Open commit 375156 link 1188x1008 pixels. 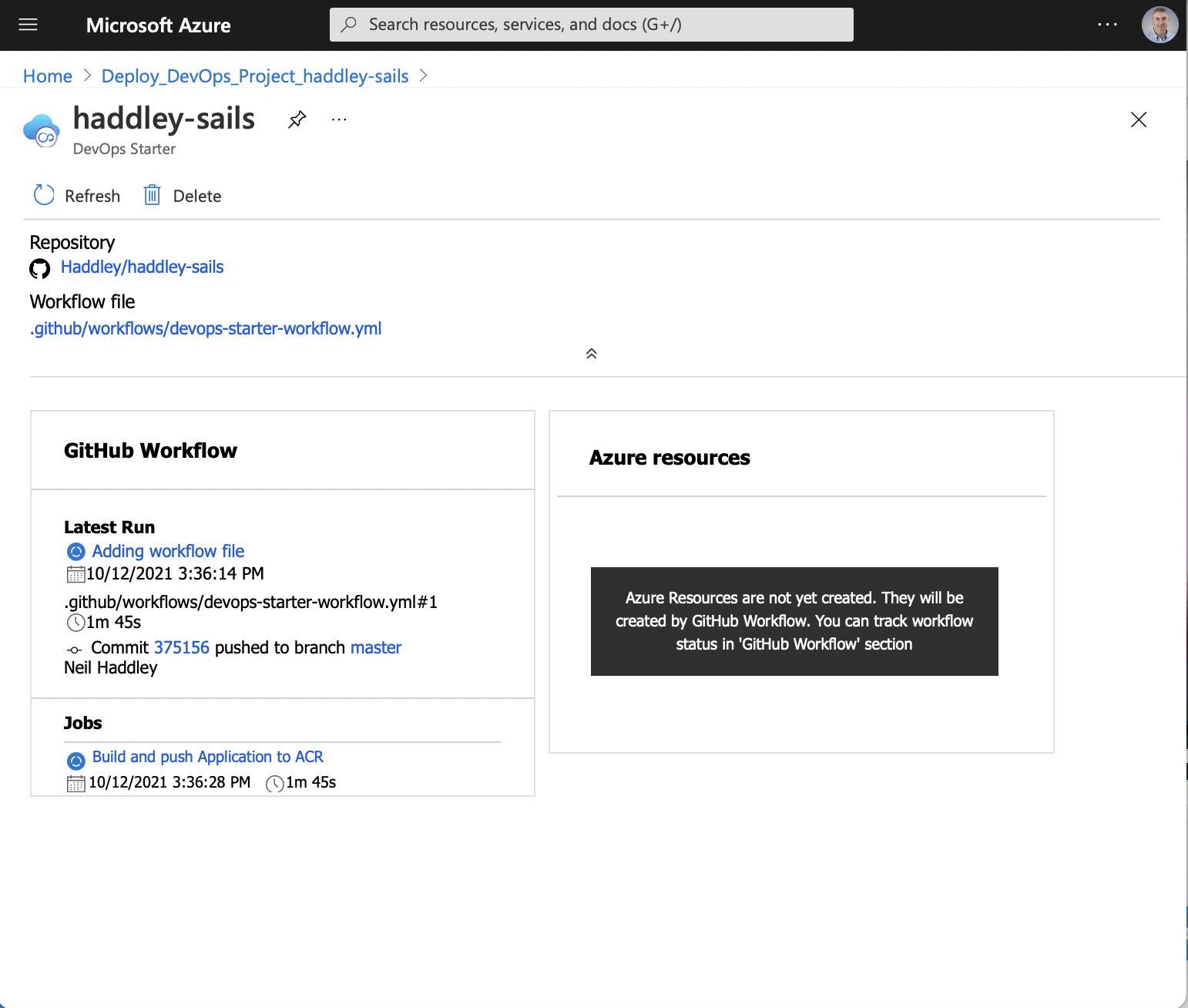(182, 647)
